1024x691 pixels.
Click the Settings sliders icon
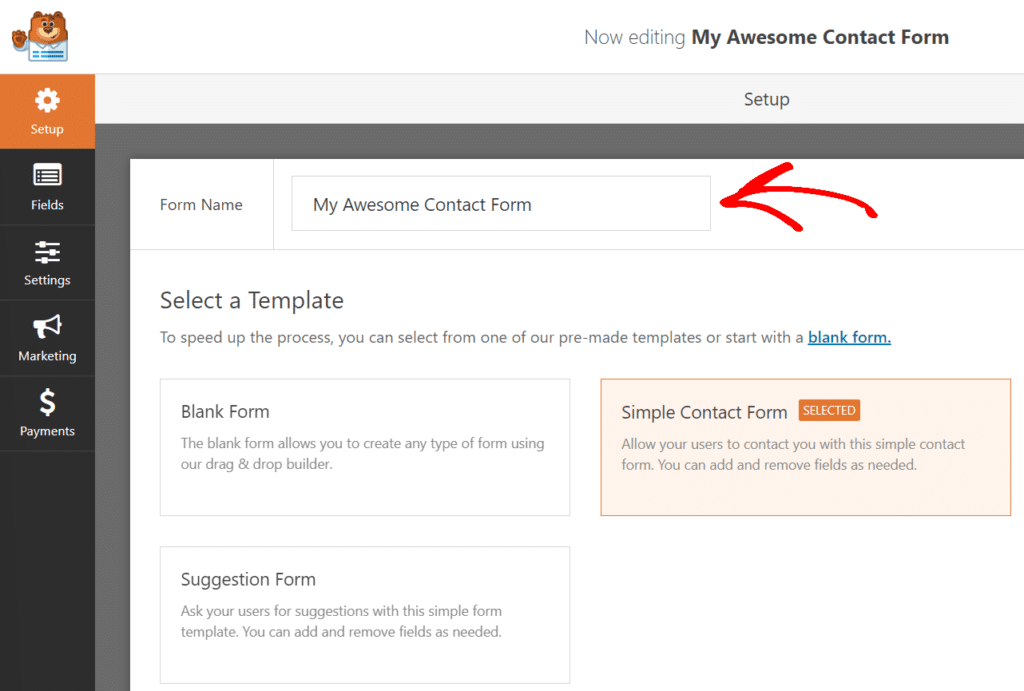46,250
